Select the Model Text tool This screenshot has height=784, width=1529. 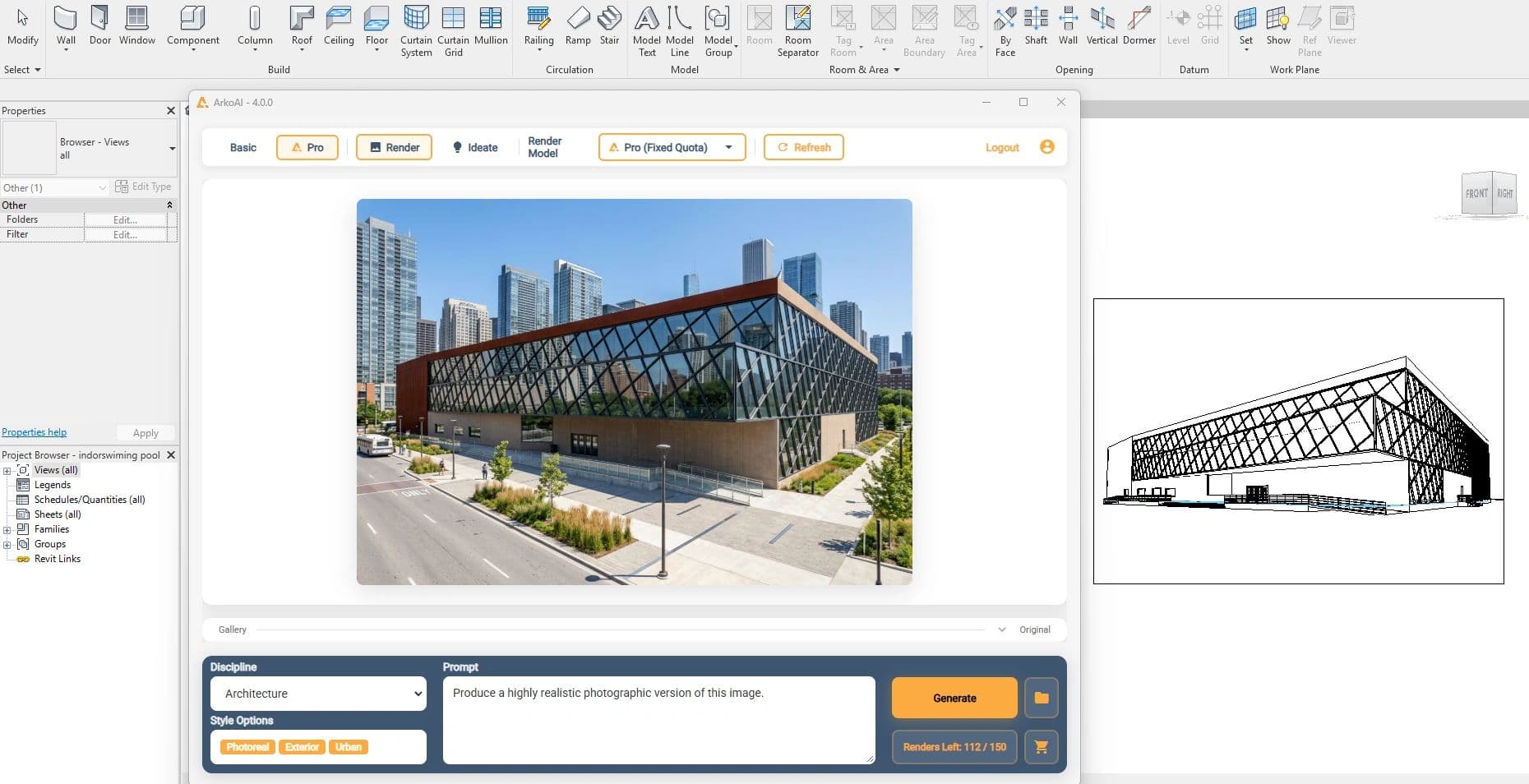pyautogui.click(x=647, y=31)
